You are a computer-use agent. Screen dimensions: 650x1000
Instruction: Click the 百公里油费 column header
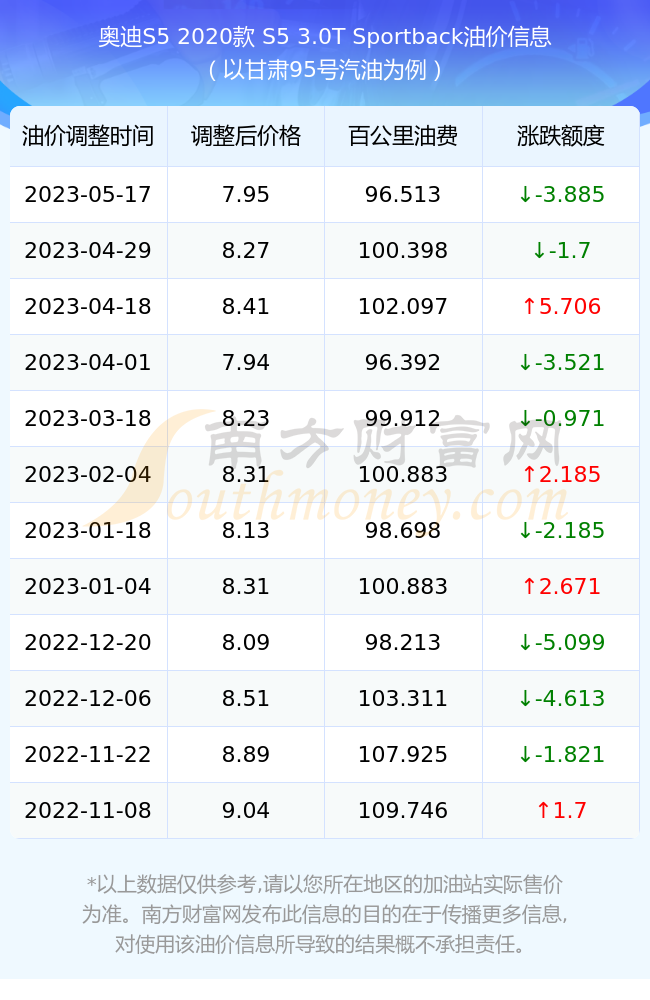[x=403, y=136]
